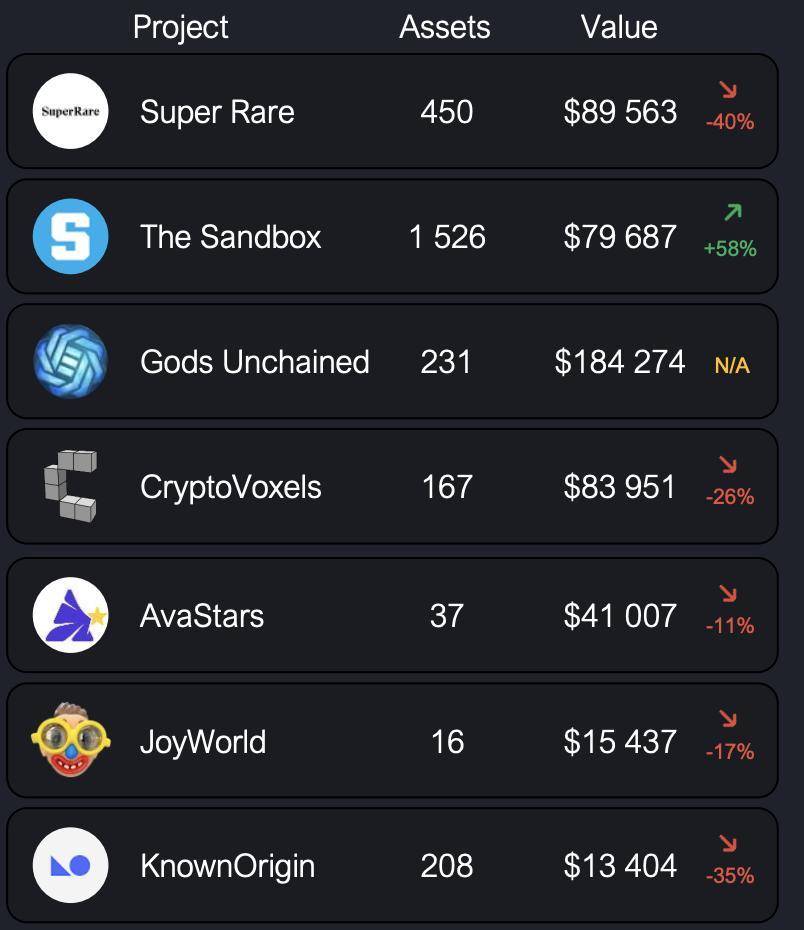The height and width of the screenshot is (930, 804).
Task: Open The Sandbox project link
Action: [x=230, y=237]
